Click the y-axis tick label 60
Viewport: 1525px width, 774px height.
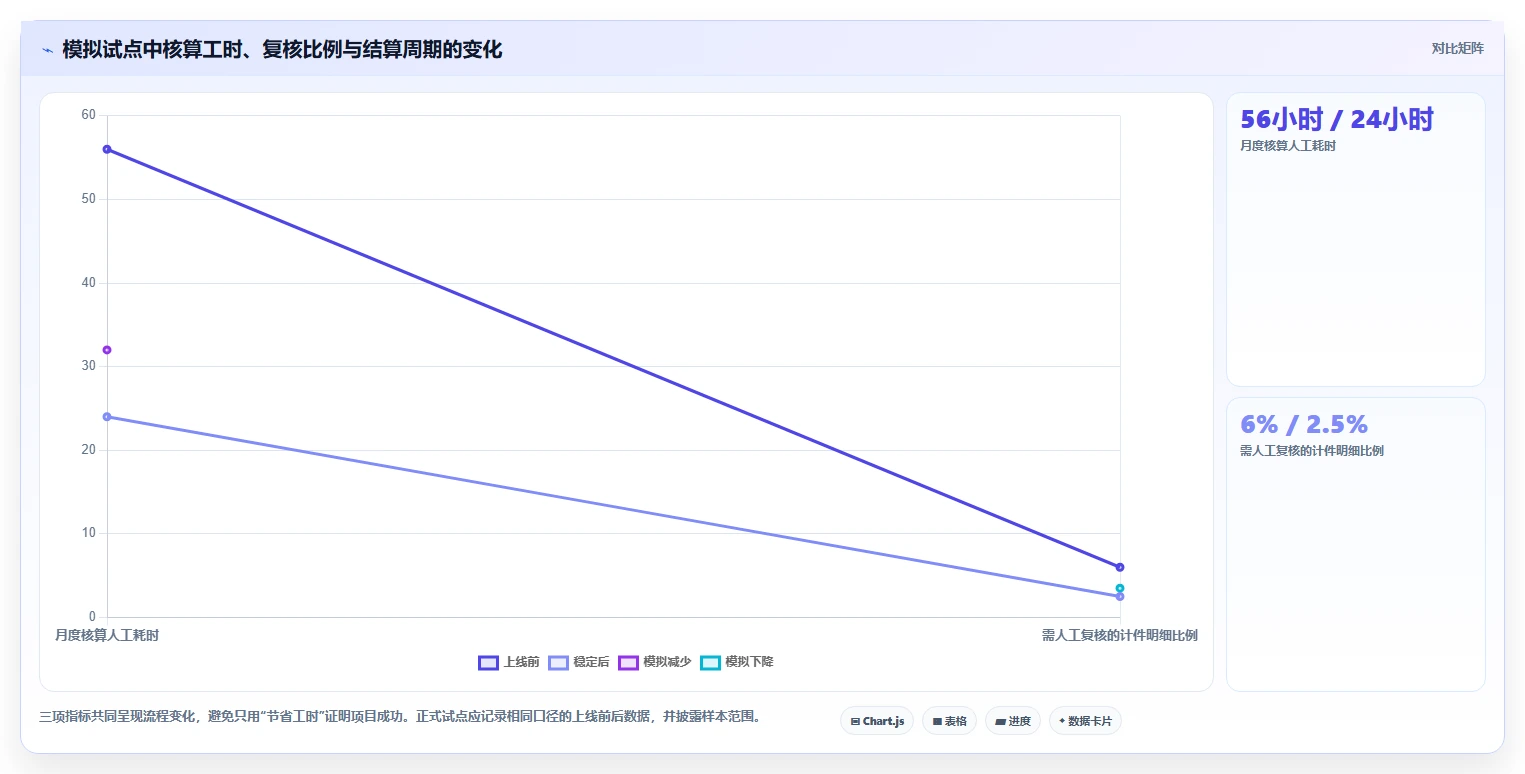(88, 115)
